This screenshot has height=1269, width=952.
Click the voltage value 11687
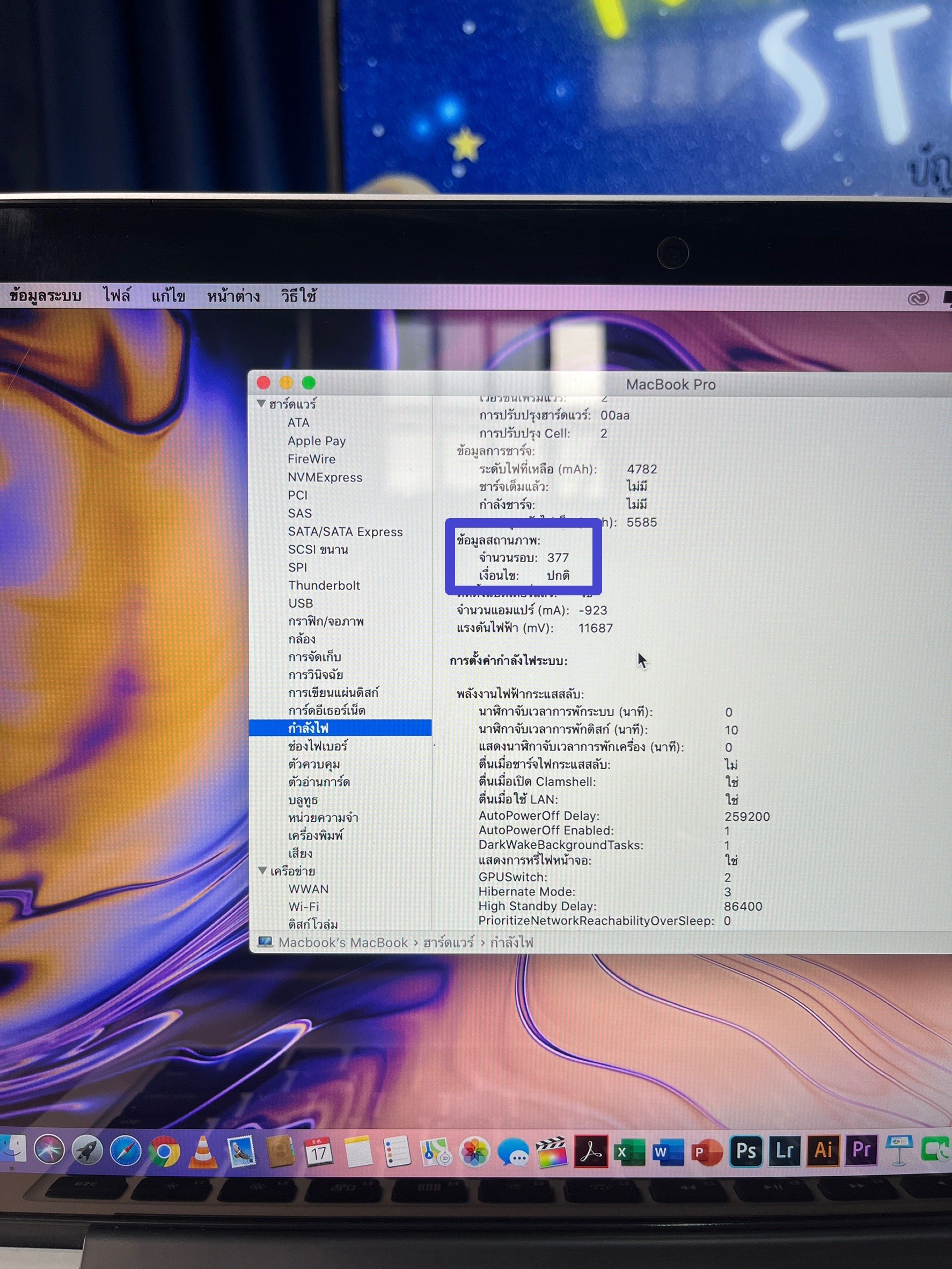595,628
